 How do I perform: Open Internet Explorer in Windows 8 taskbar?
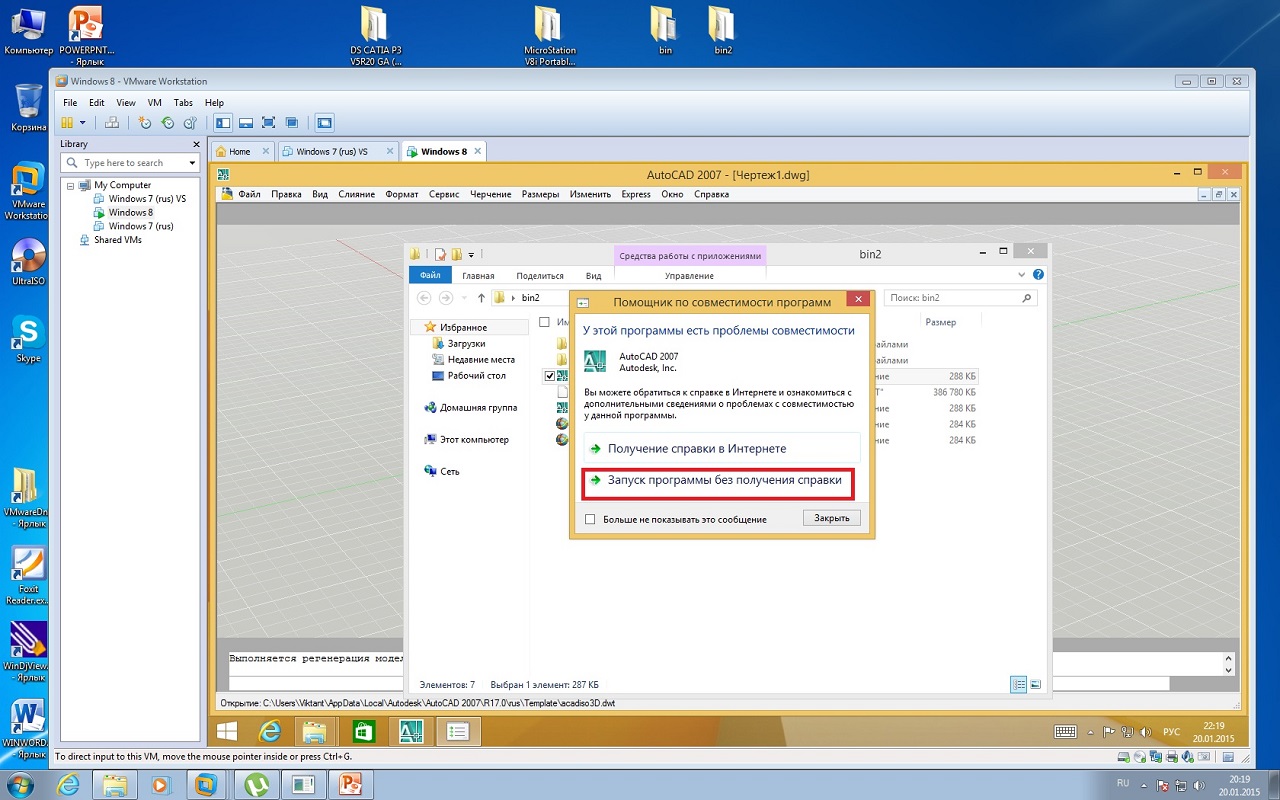point(270,732)
